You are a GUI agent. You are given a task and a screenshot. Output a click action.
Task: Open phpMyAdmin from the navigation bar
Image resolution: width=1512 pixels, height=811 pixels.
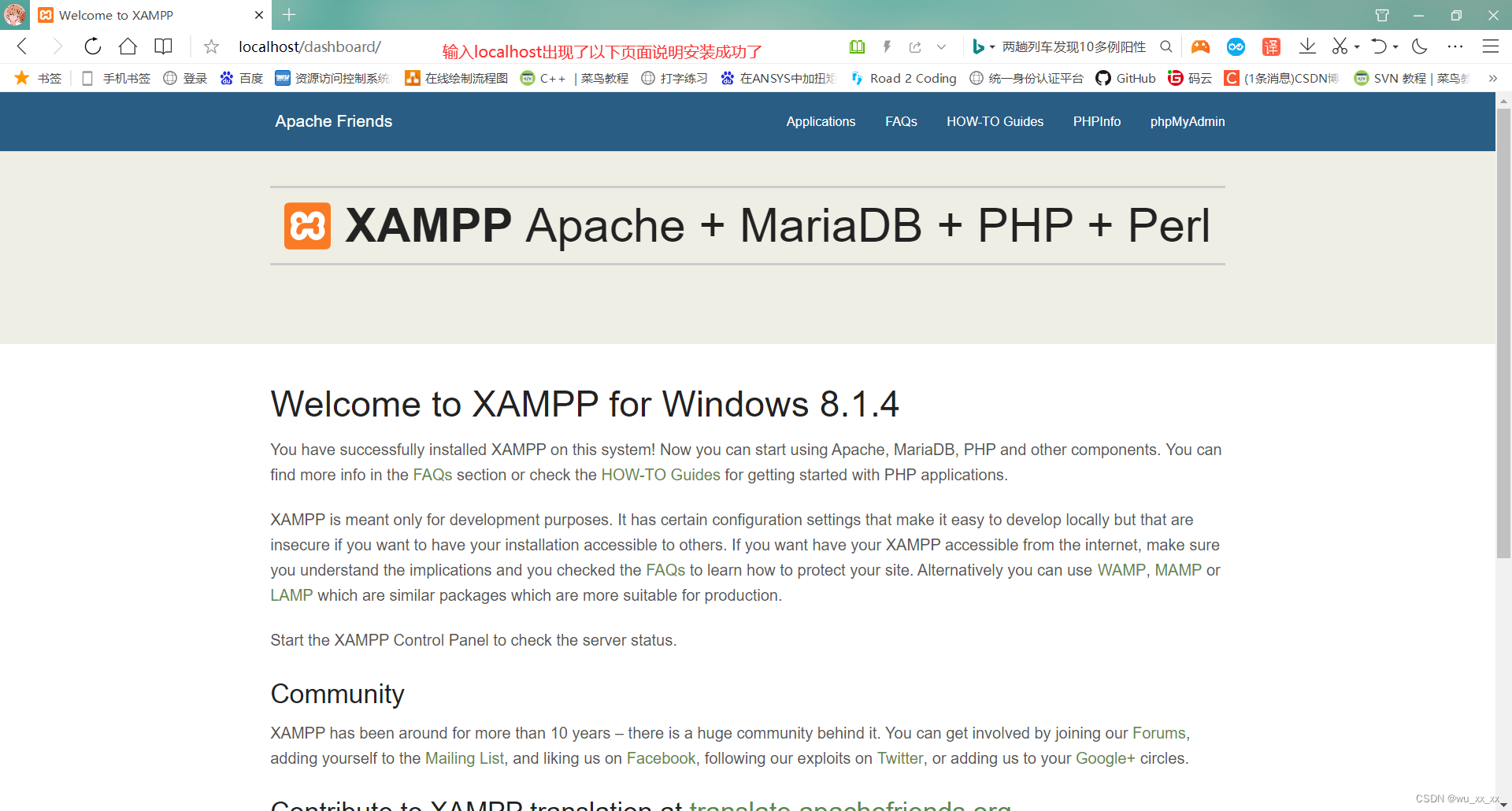click(x=1187, y=121)
